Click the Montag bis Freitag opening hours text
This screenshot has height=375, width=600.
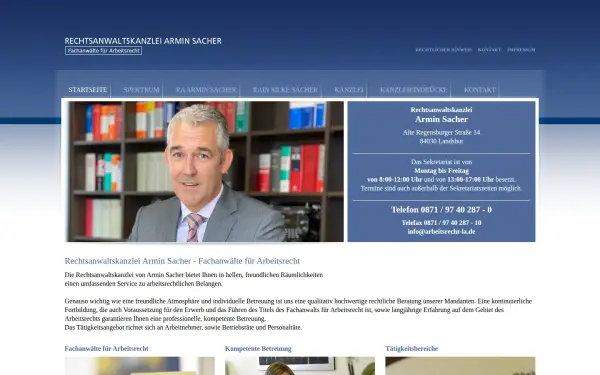(441, 171)
